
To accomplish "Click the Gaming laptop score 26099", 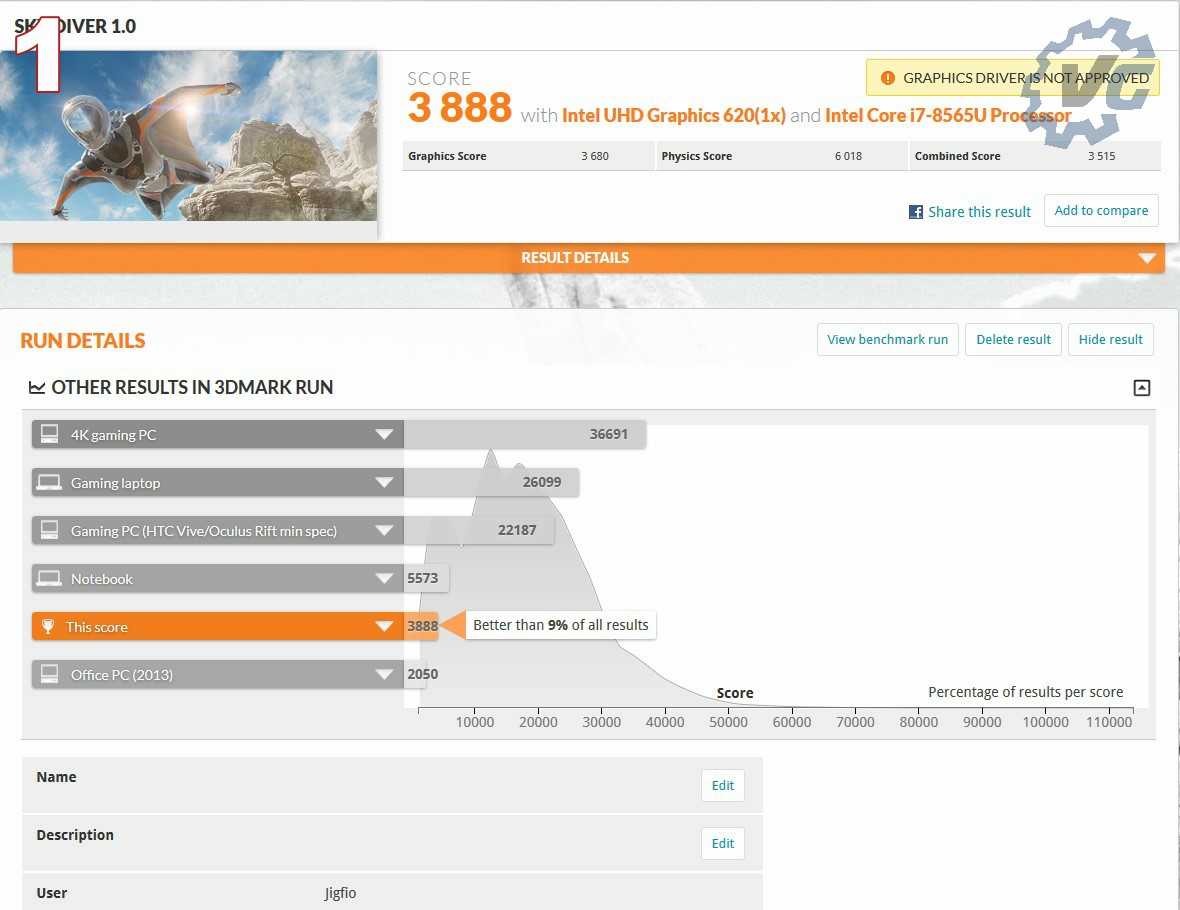I will (542, 482).
